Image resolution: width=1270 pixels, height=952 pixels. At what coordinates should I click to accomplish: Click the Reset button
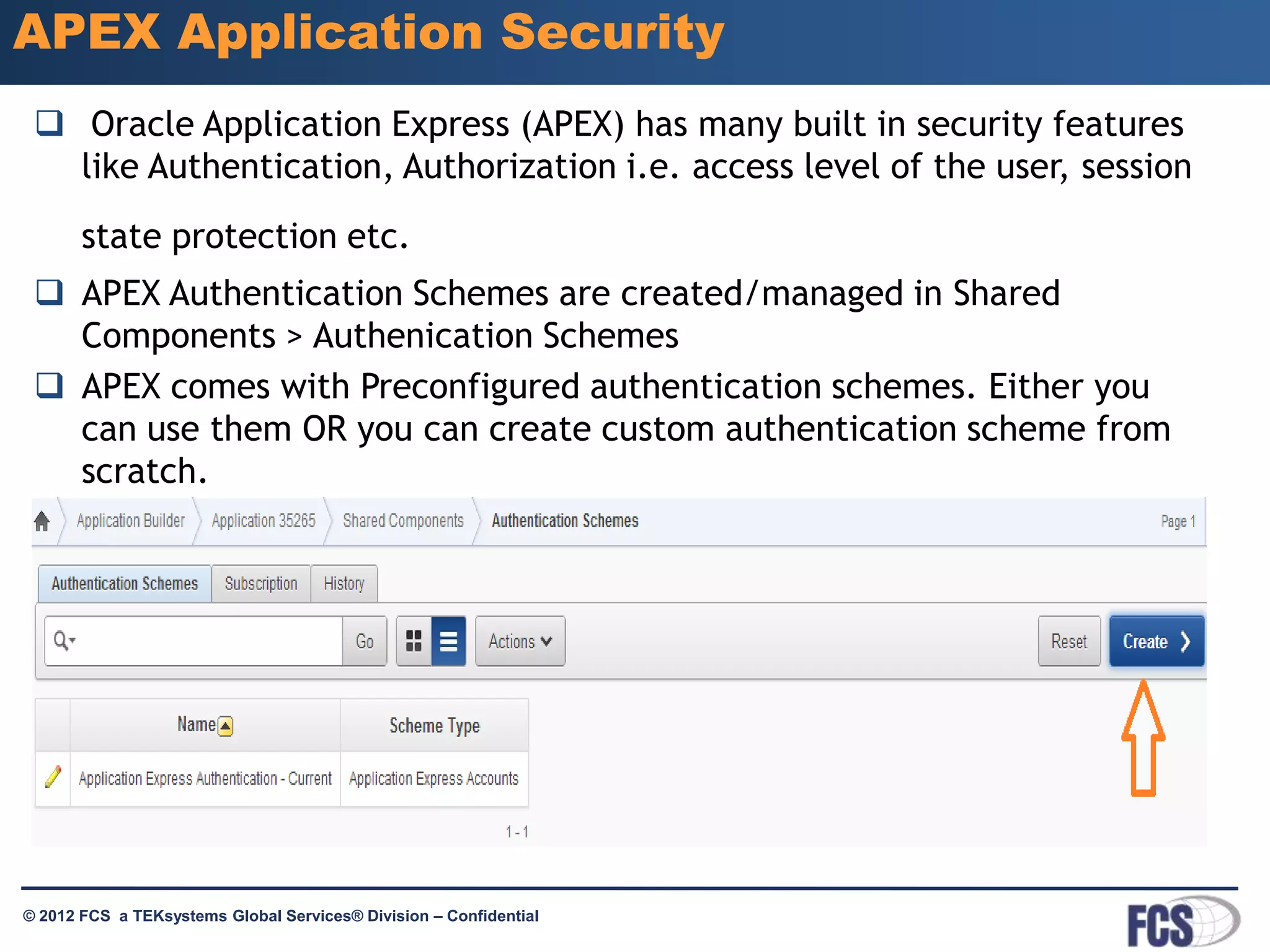(1069, 641)
